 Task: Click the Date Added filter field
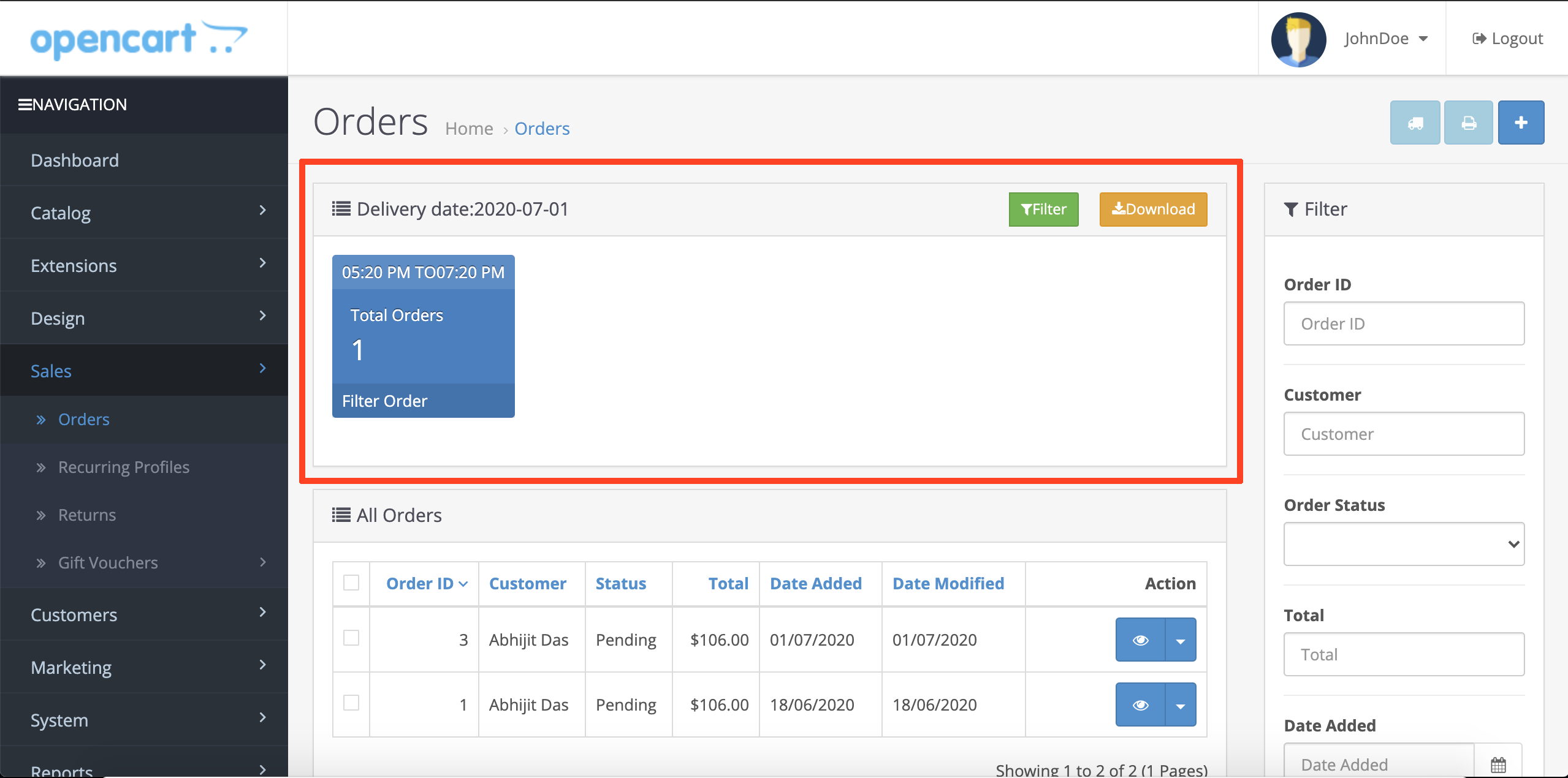(1379, 761)
